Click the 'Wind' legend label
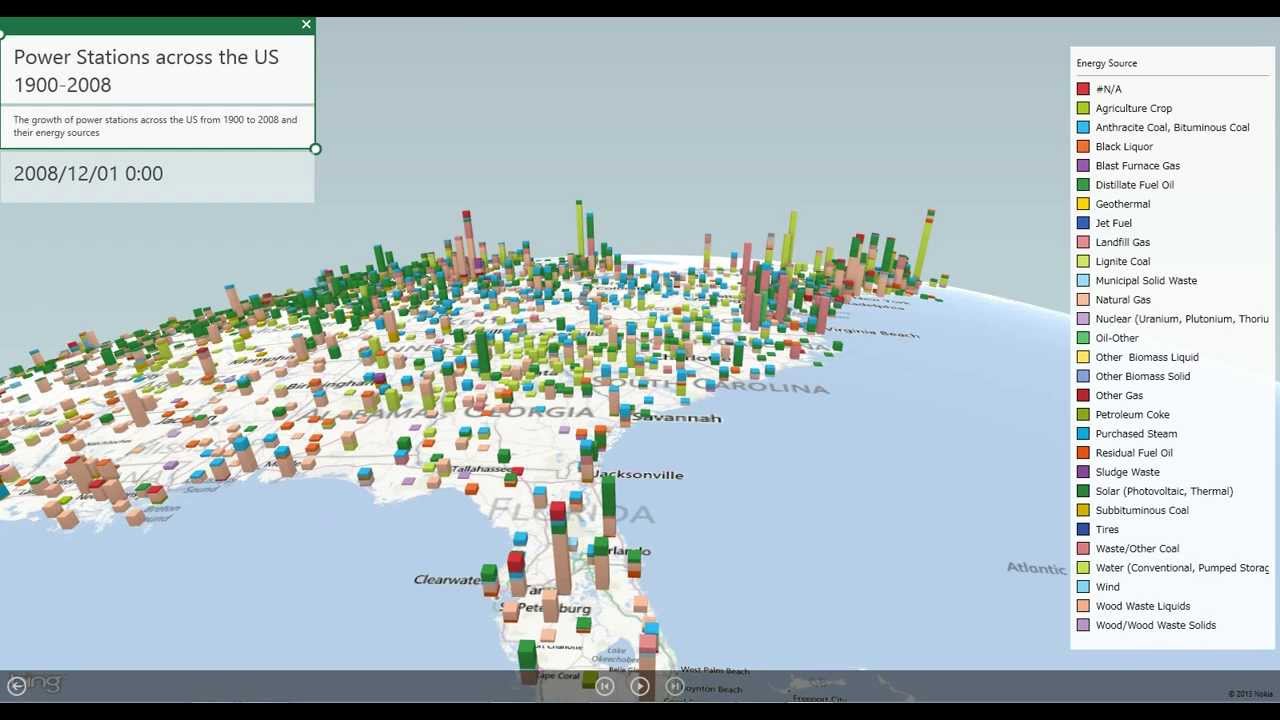The height and width of the screenshot is (720, 1280). point(1107,587)
